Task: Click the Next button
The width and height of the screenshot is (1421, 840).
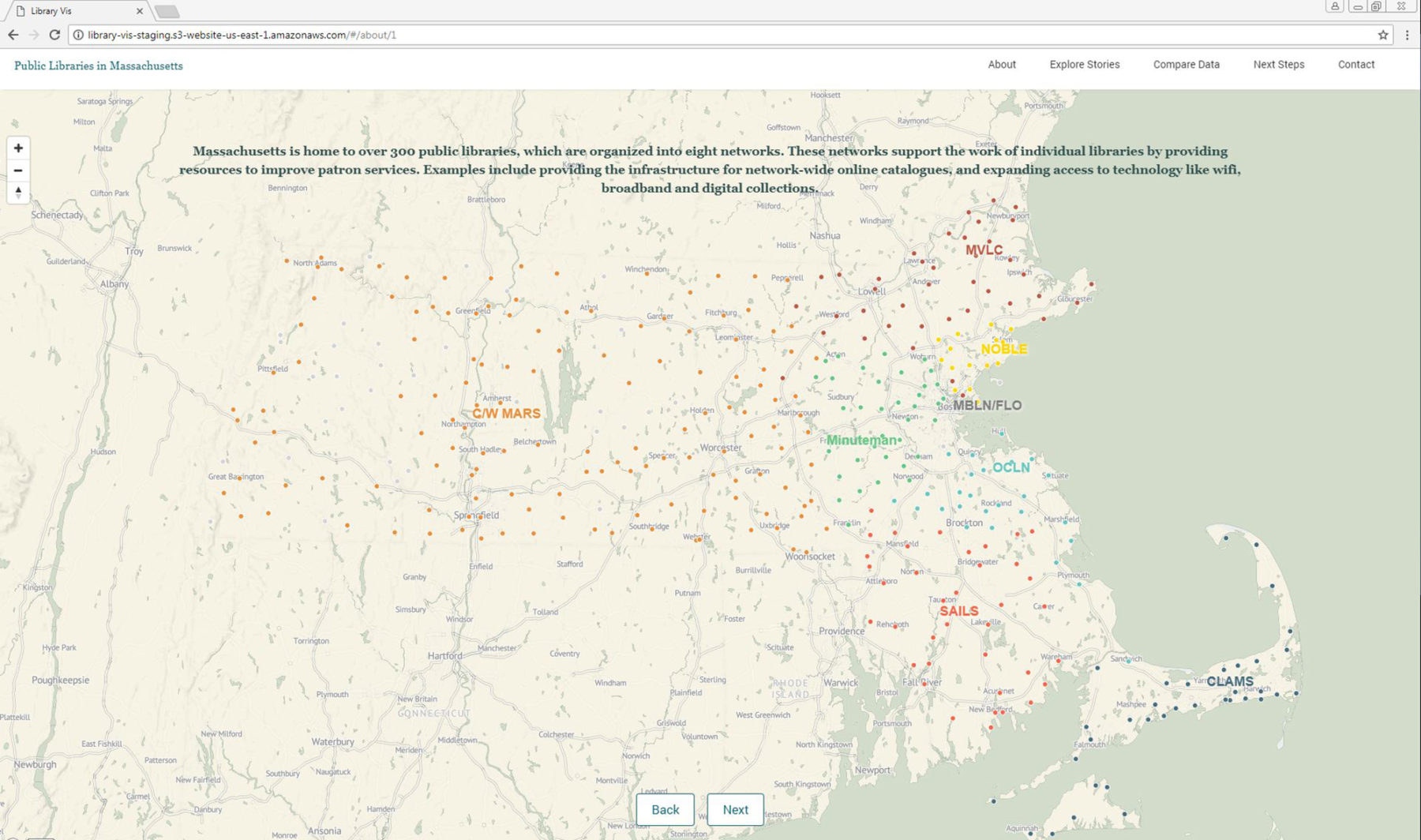Action: (x=735, y=809)
